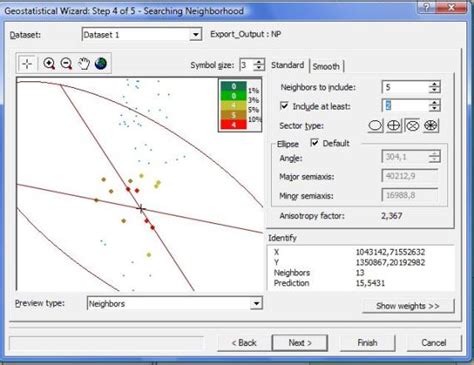Click the Angle value field

(405, 157)
